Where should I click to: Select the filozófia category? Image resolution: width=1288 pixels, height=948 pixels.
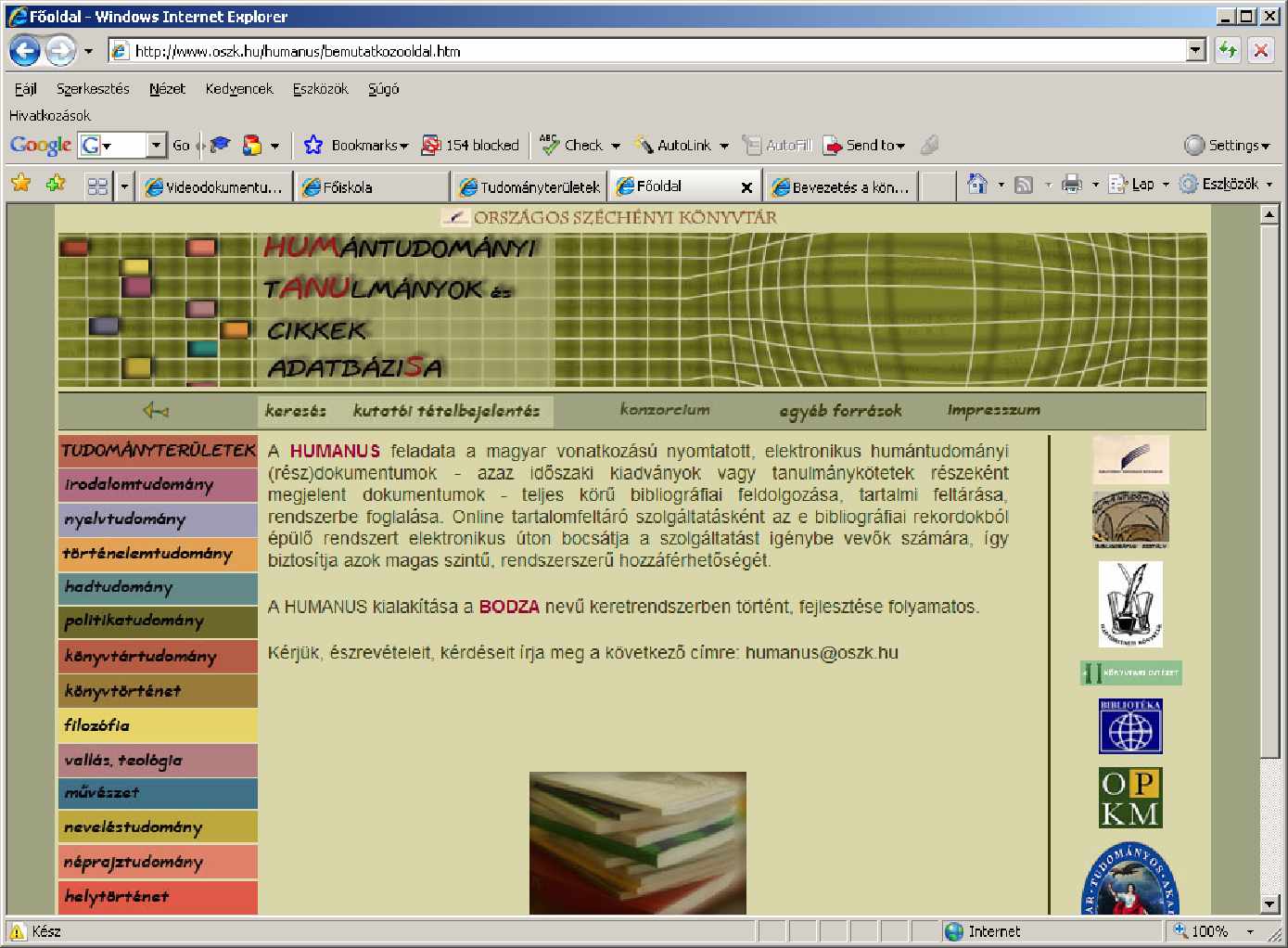(x=158, y=725)
